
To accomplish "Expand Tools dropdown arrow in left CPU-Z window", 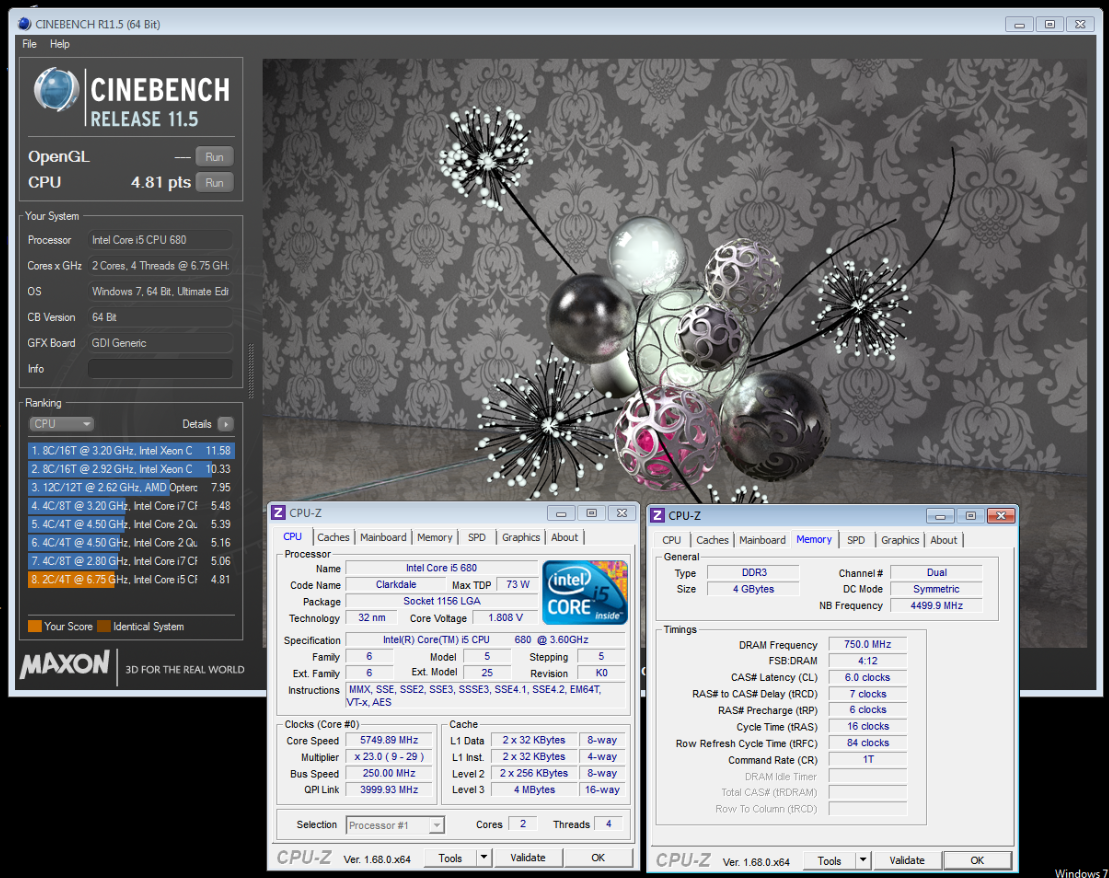I will point(484,857).
